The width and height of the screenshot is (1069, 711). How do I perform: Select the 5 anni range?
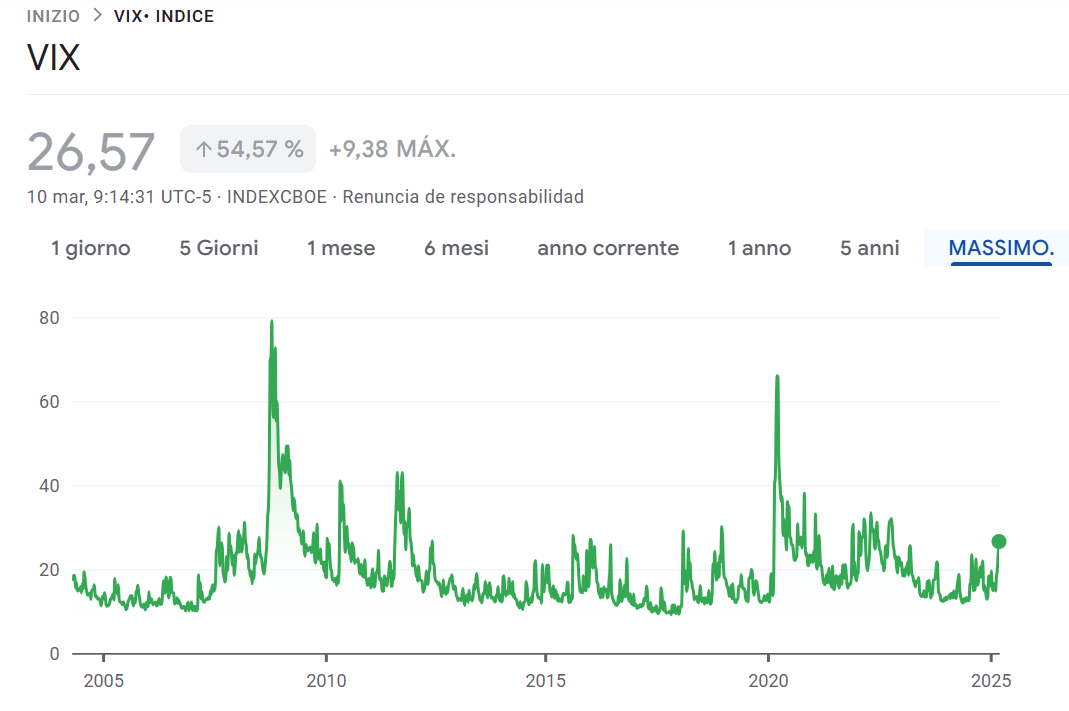(869, 248)
